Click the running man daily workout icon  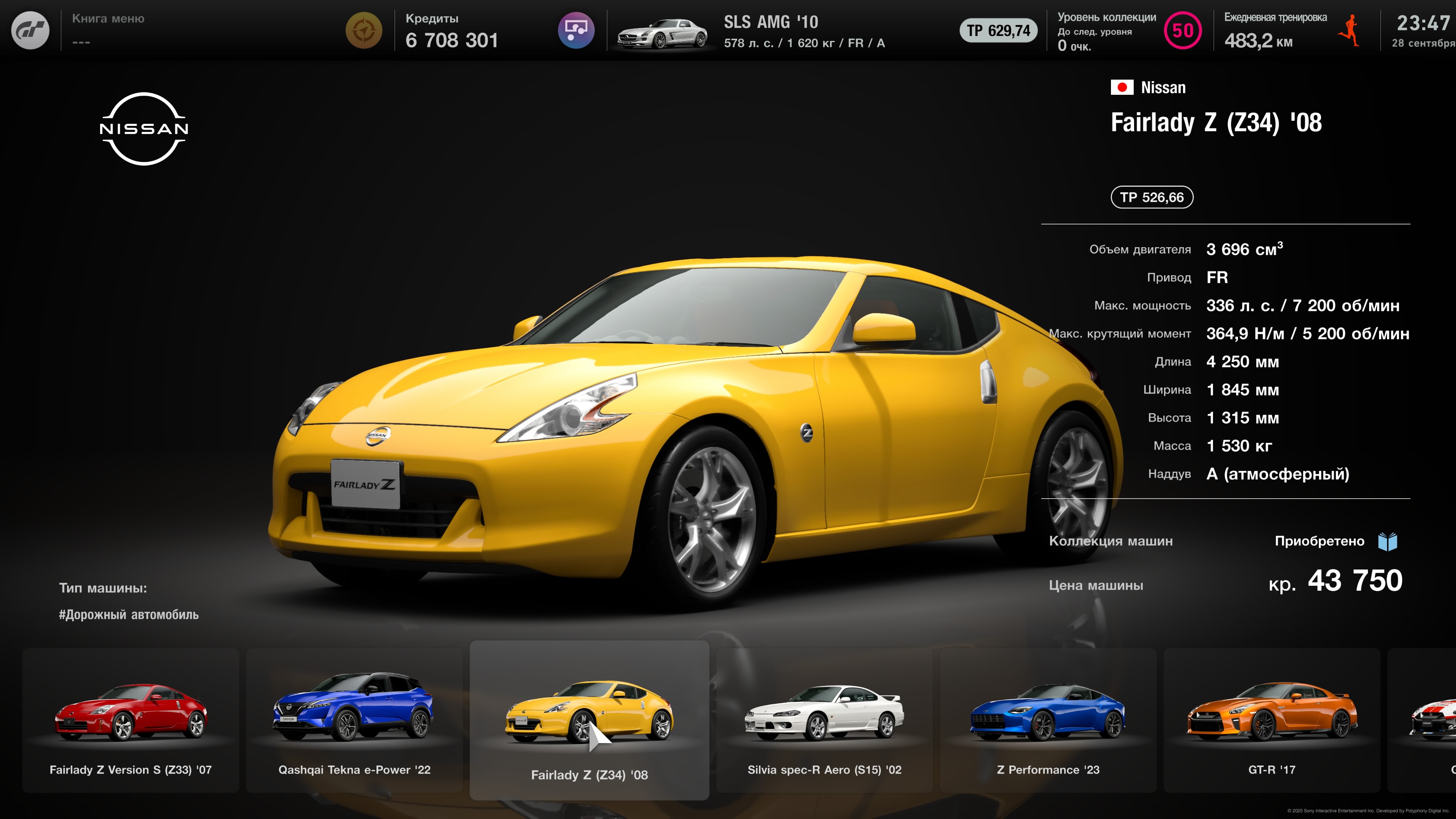[x=1350, y=31]
